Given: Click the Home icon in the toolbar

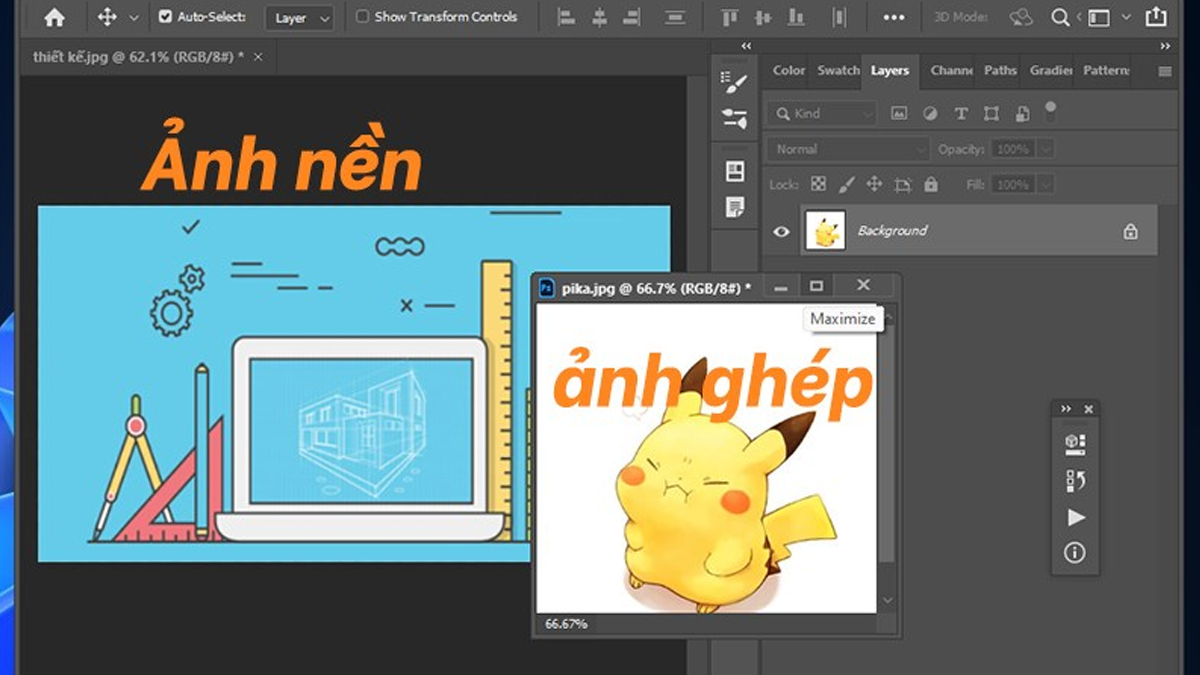Looking at the screenshot, I should [x=53, y=17].
